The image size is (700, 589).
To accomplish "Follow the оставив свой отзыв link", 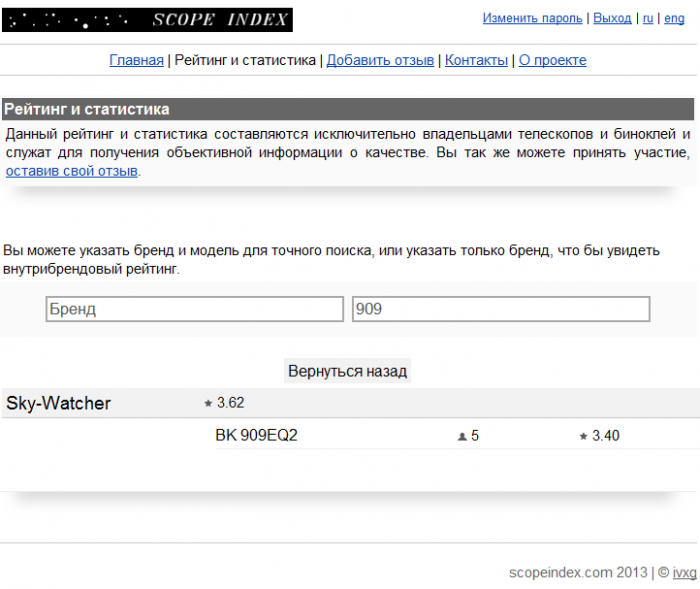I will point(71,171).
